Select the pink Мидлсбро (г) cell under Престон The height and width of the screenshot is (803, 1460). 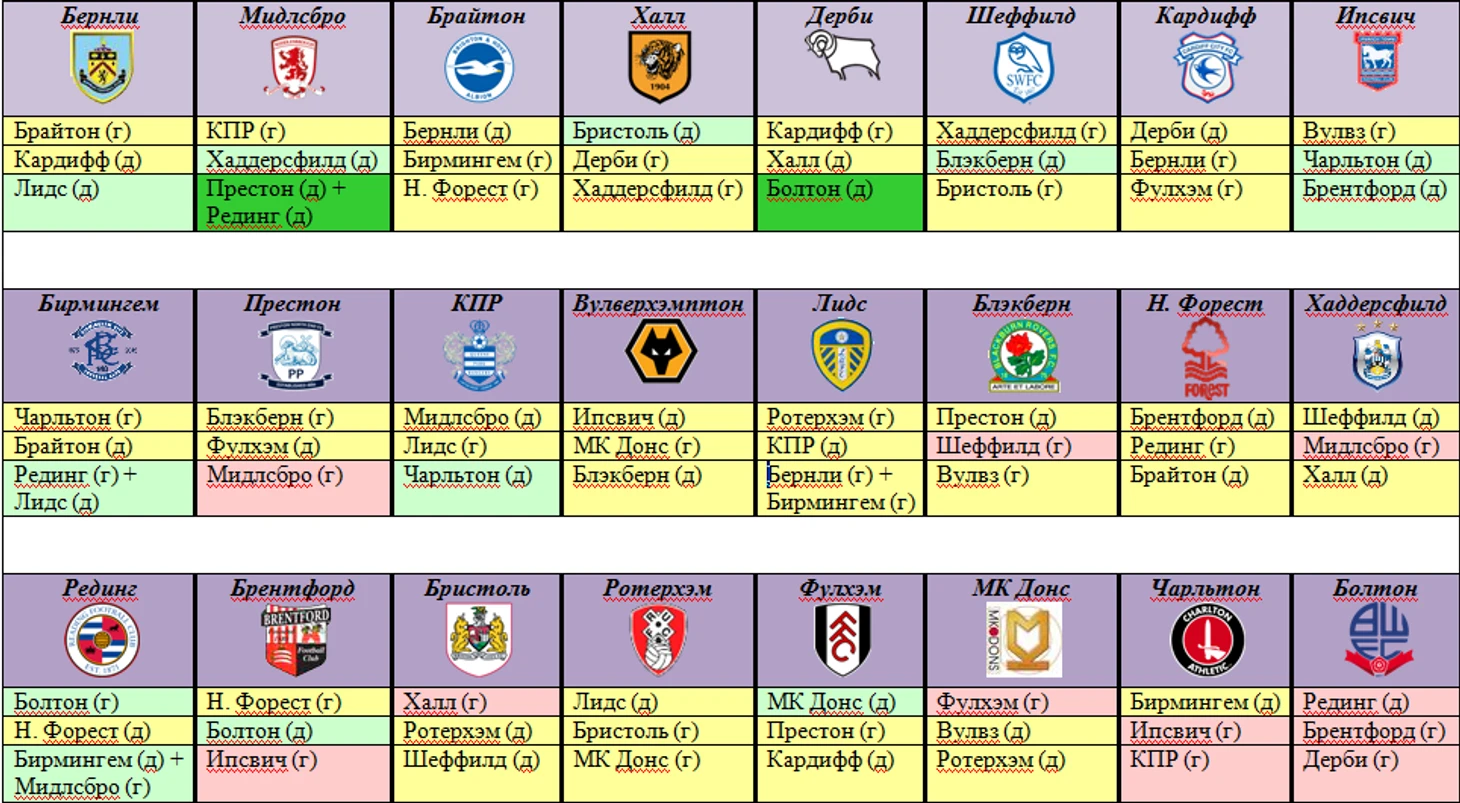coord(294,488)
